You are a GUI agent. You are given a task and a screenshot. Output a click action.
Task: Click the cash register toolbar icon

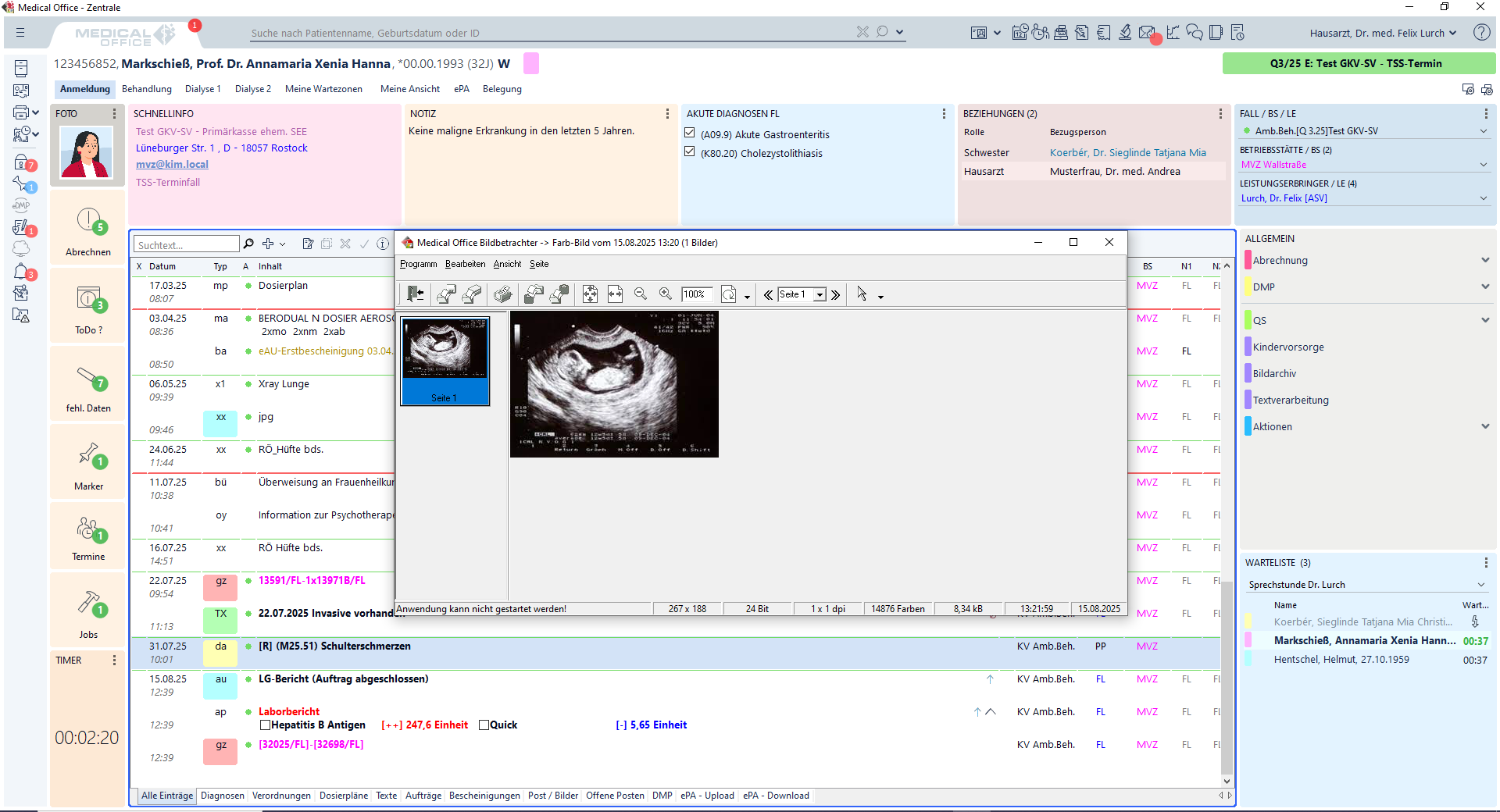coord(1061,33)
